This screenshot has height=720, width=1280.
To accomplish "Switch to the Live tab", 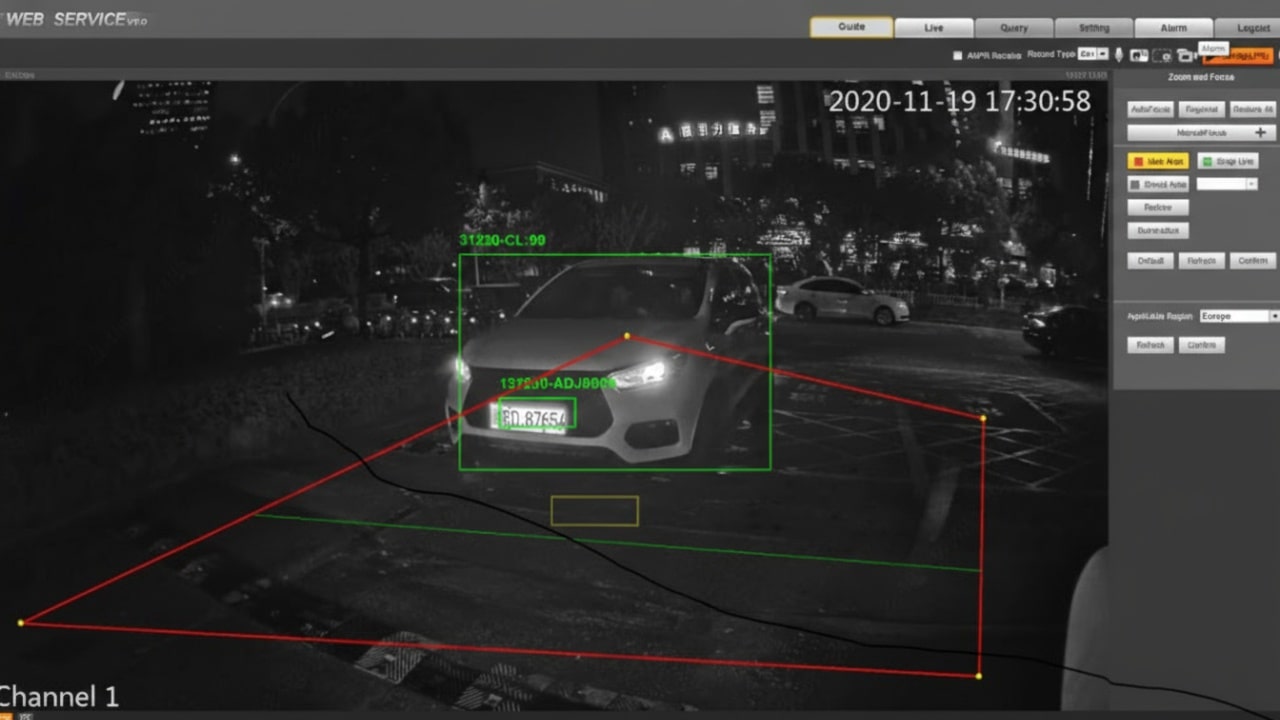I will click(933, 28).
